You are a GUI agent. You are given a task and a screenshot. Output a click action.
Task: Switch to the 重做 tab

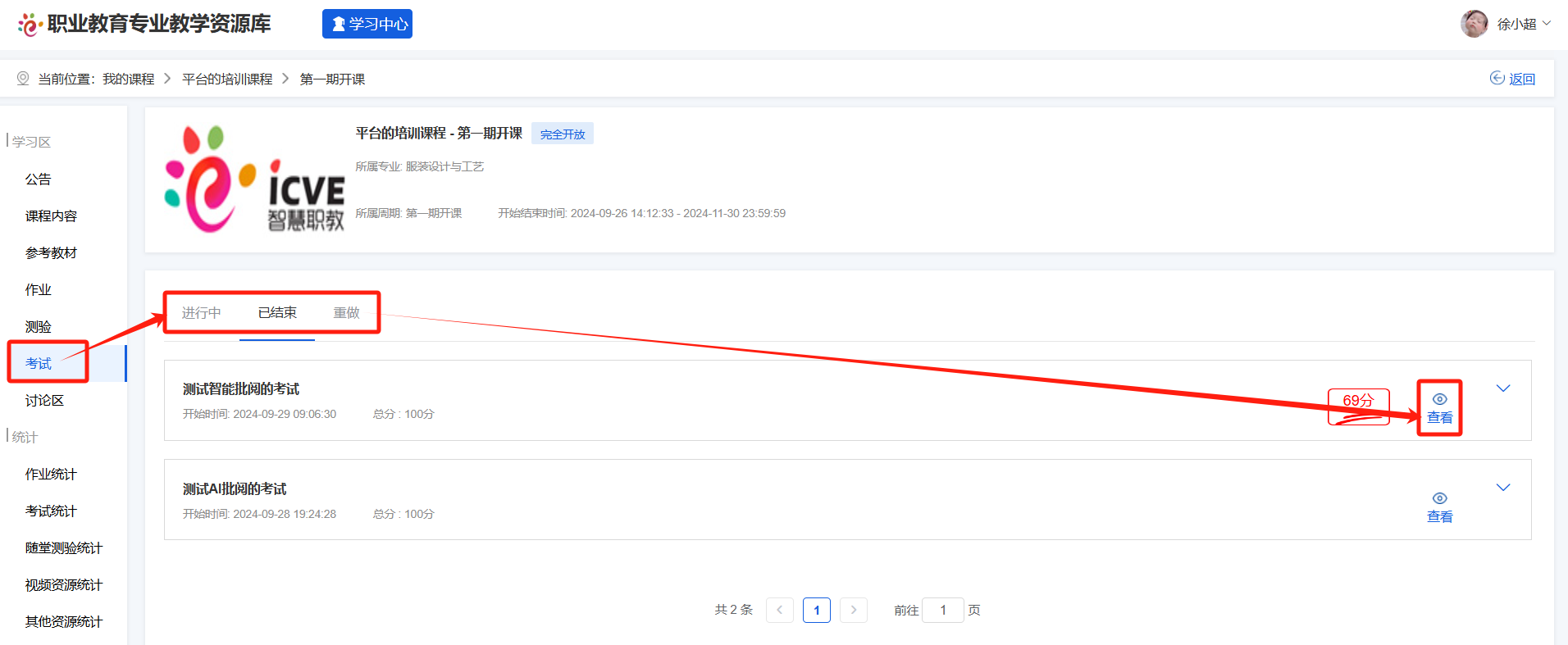(346, 312)
